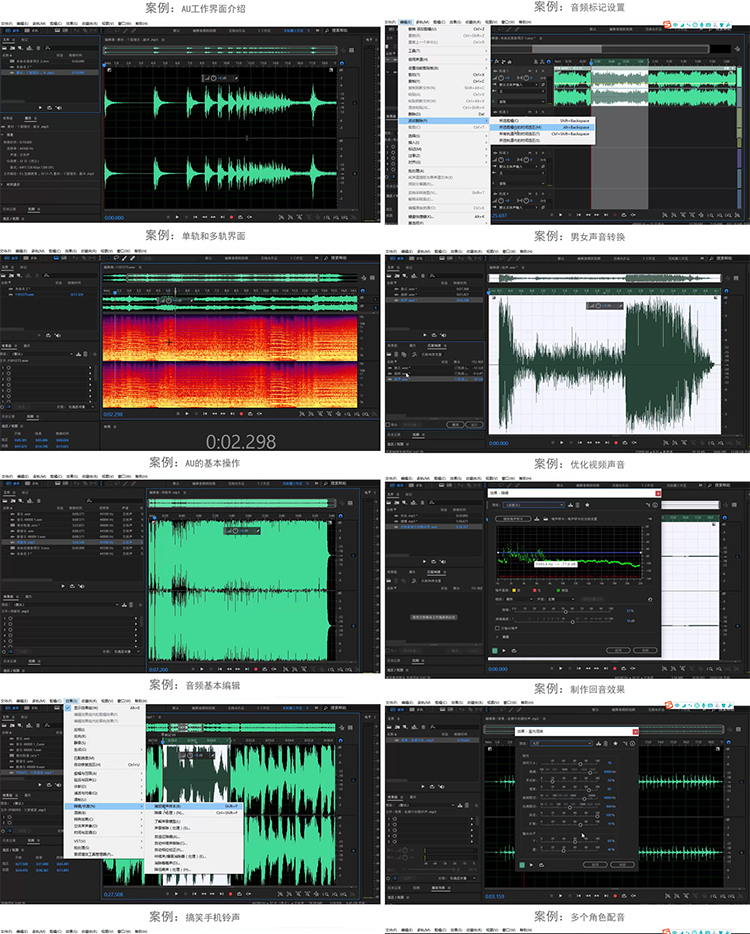Click timecode 0:00.000 in AU工作界面介绍
This screenshot has height=934, width=750.
pos(114,217)
